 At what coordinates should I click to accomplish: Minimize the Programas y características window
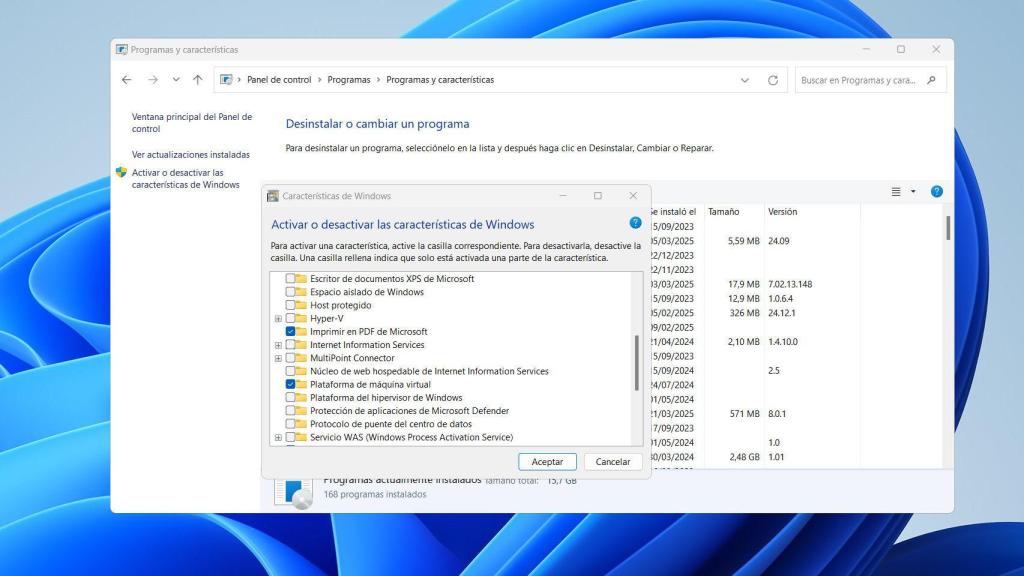click(x=866, y=50)
